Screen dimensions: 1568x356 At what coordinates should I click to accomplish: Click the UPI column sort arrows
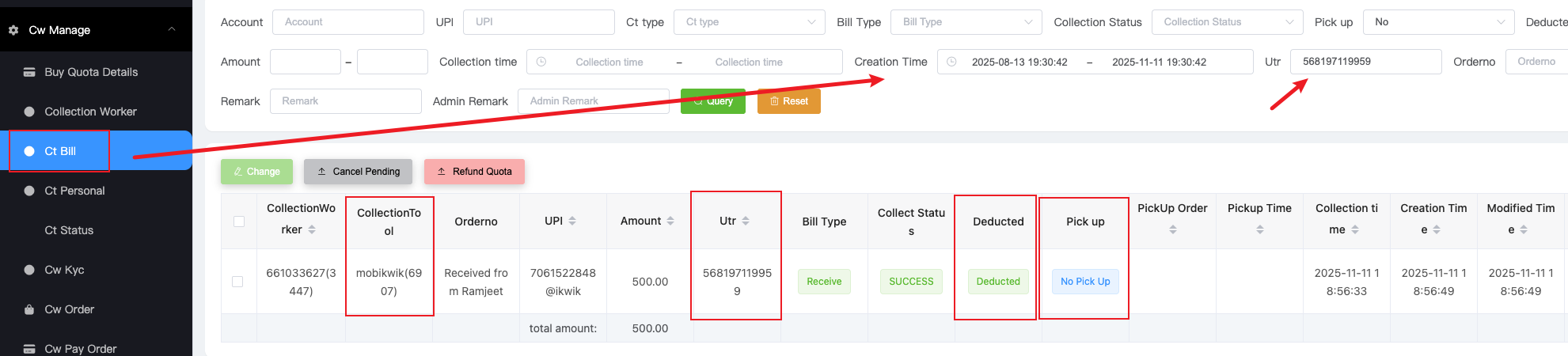[572, 222]
